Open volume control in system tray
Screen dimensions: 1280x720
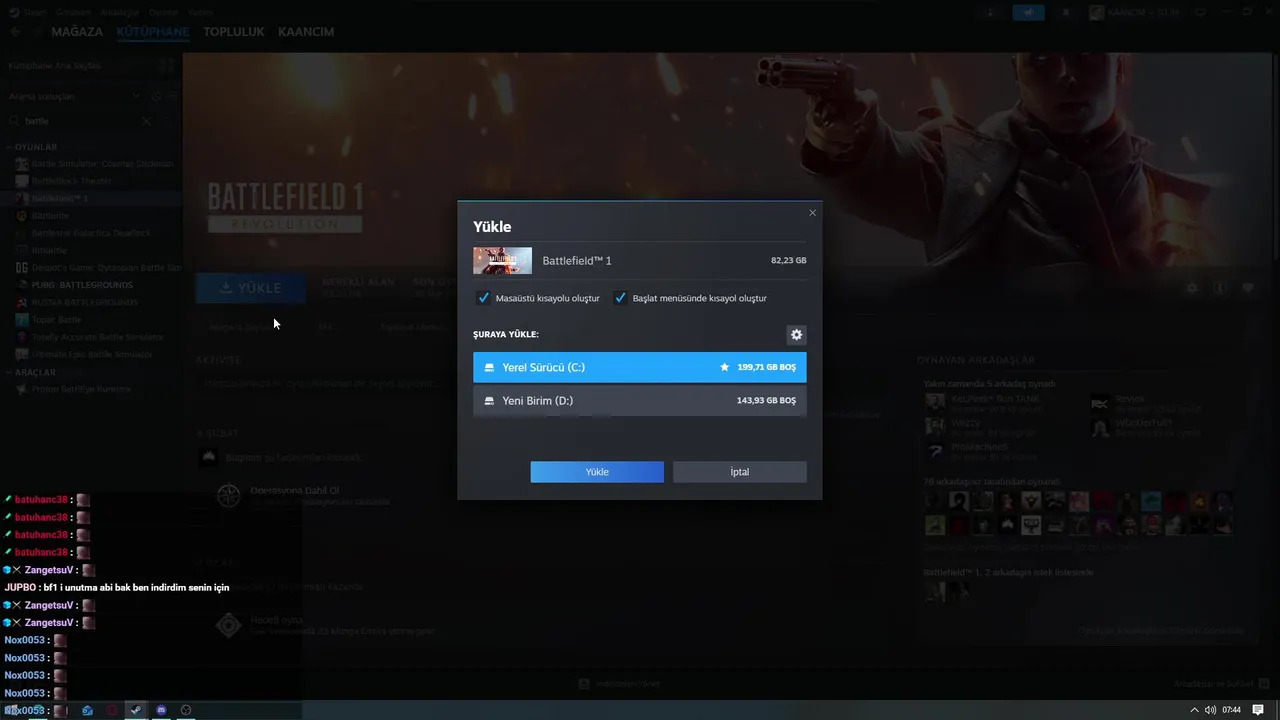1210,710
